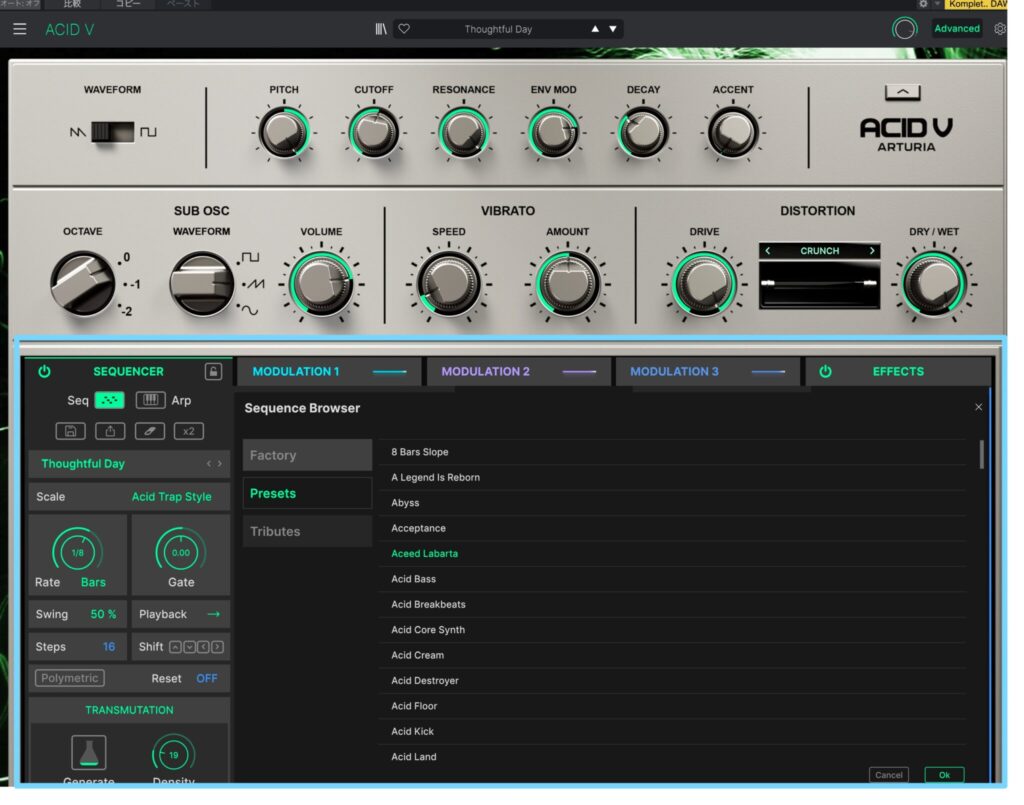The image size is (1024, 805).
Task: Open the Modulation 2 tab
Action: 486,371
